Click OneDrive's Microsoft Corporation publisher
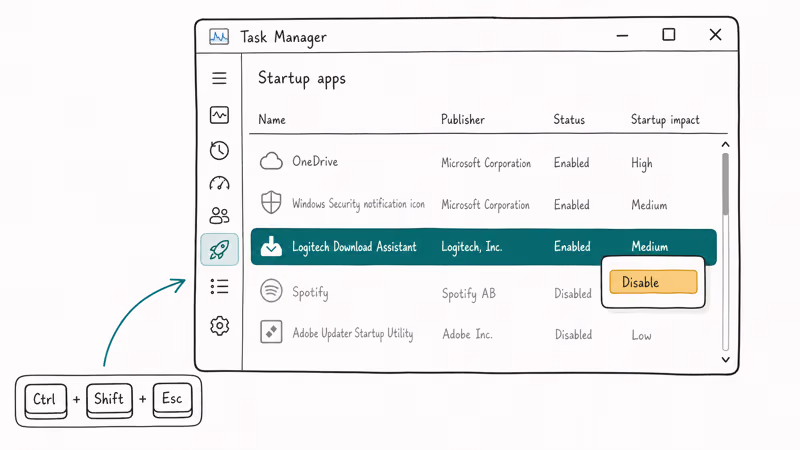Screen dimensions: 800x450 (486, 163)
